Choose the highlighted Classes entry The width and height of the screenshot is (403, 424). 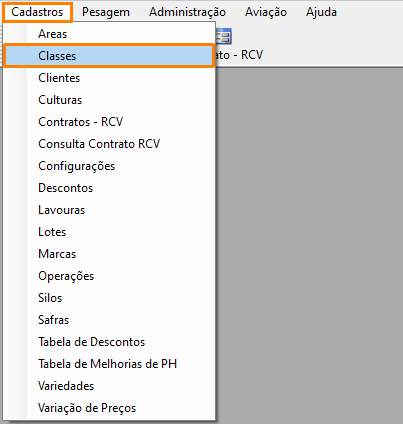tap(109, 56)
